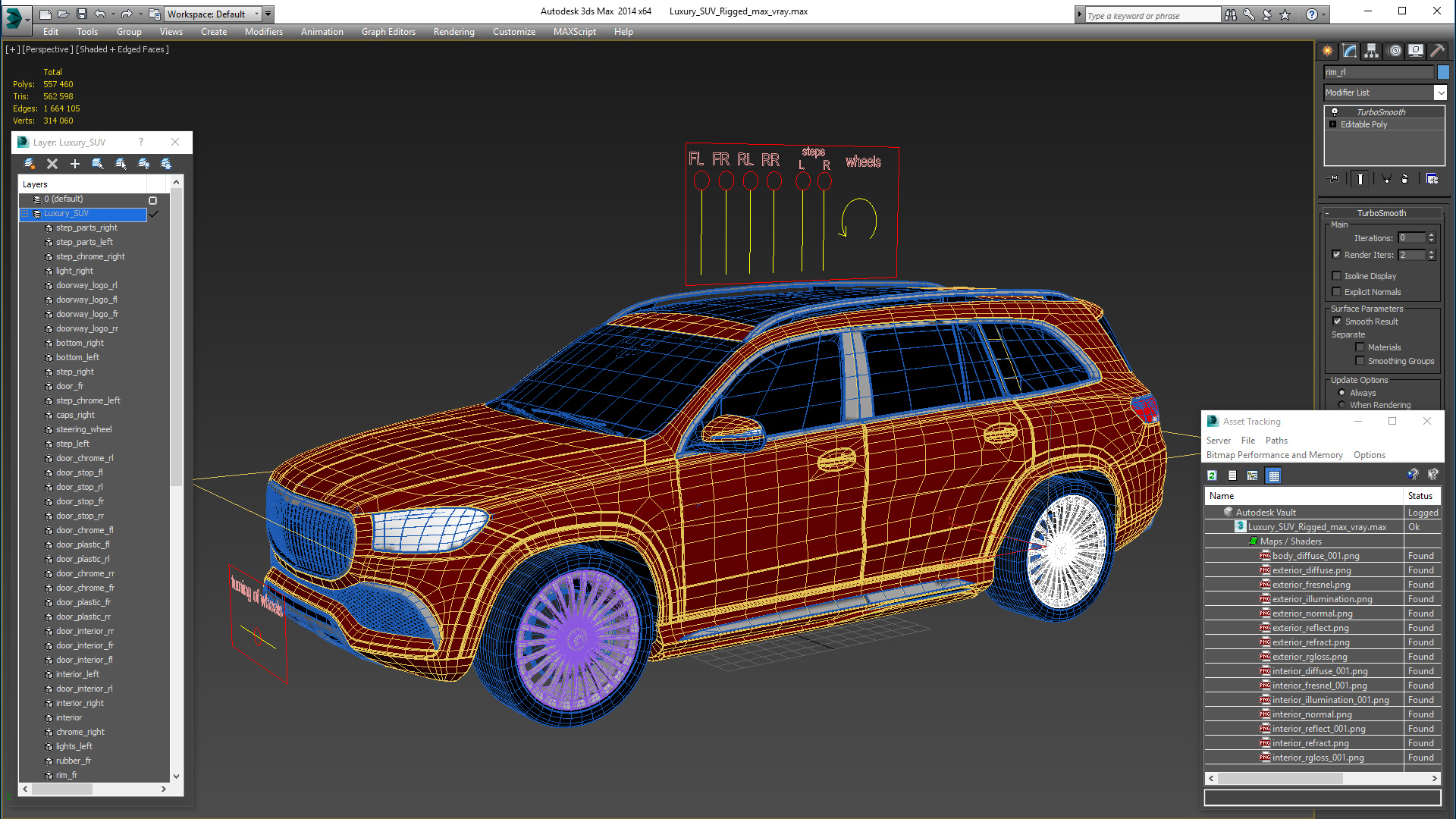Create new layer icon in Layer dialog
Image resolution: width=1456 pixels, height=819 pixels.
pyautogui.click(x=30, y=164)
